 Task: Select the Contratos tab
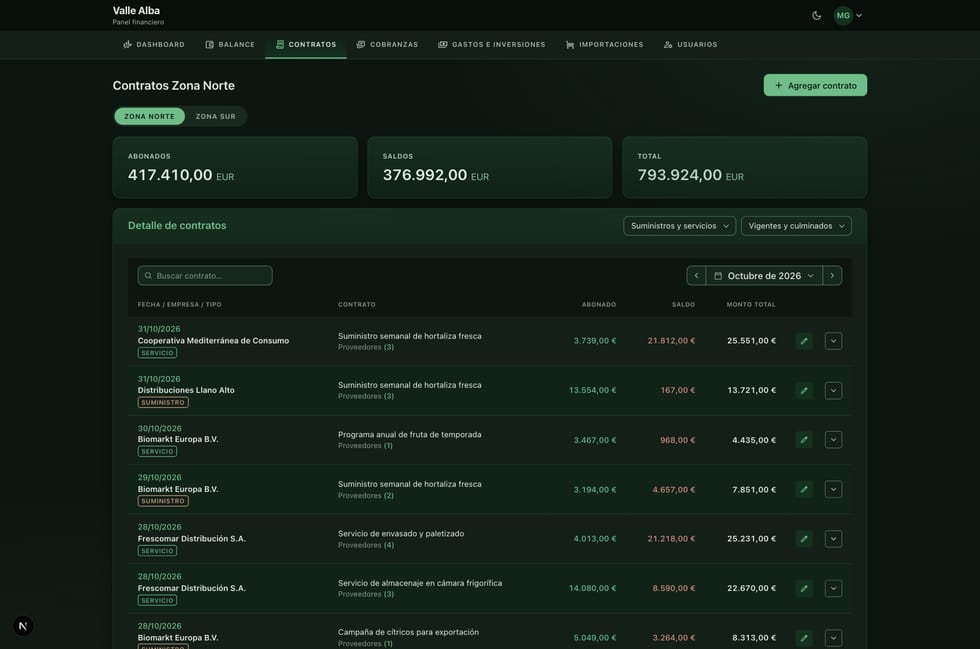tap(306, 44)
